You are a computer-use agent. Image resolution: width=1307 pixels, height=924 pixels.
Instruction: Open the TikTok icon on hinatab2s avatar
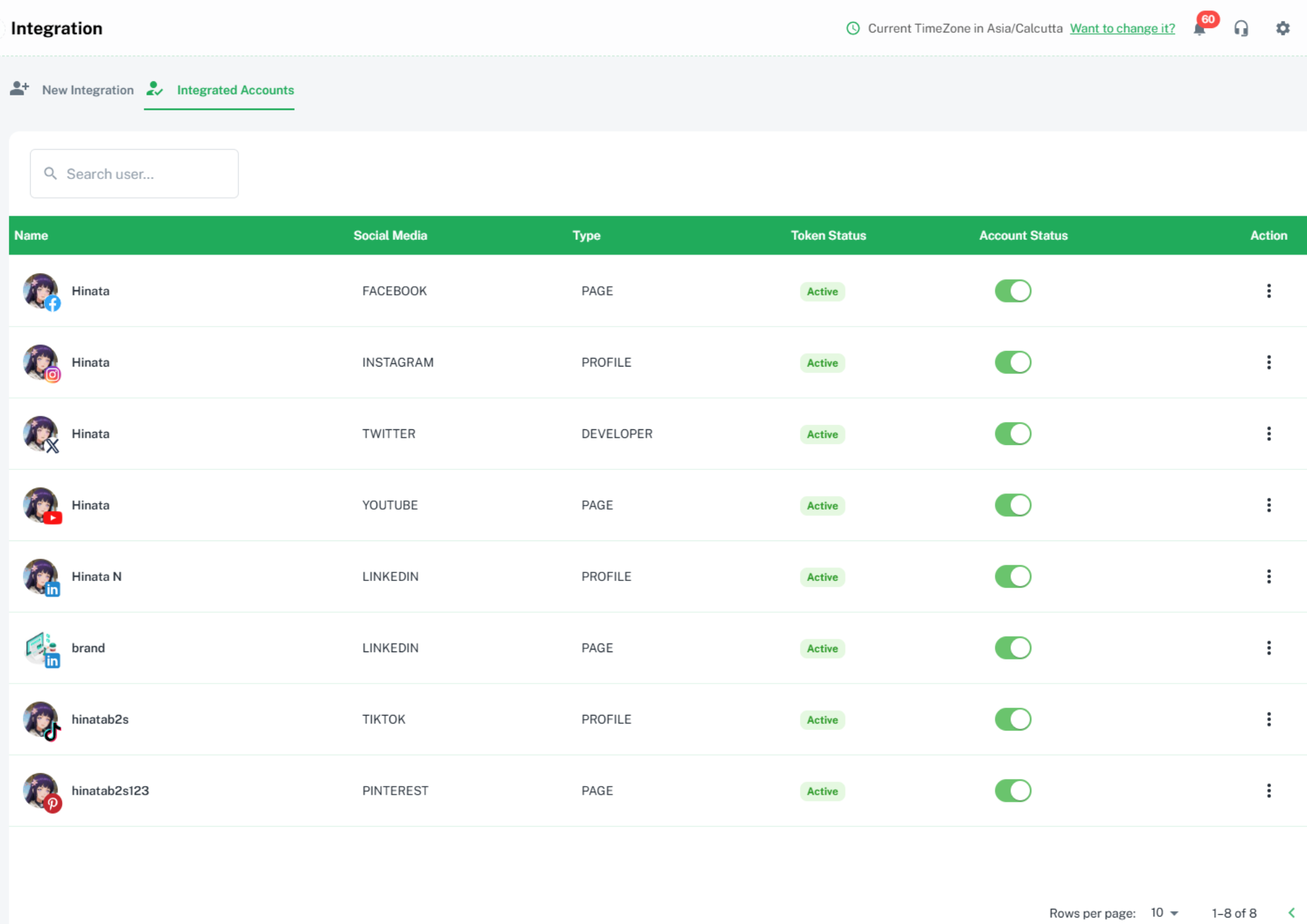52,733
